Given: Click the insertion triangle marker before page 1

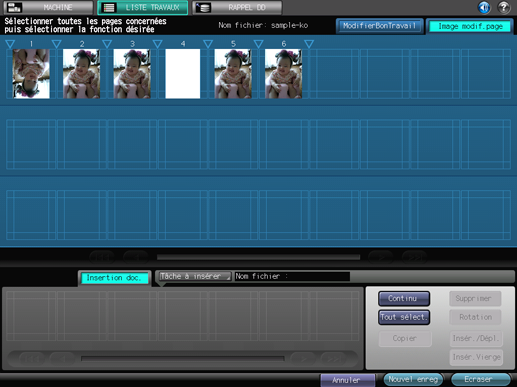Looking at the screenshot, I should (10, 44).
